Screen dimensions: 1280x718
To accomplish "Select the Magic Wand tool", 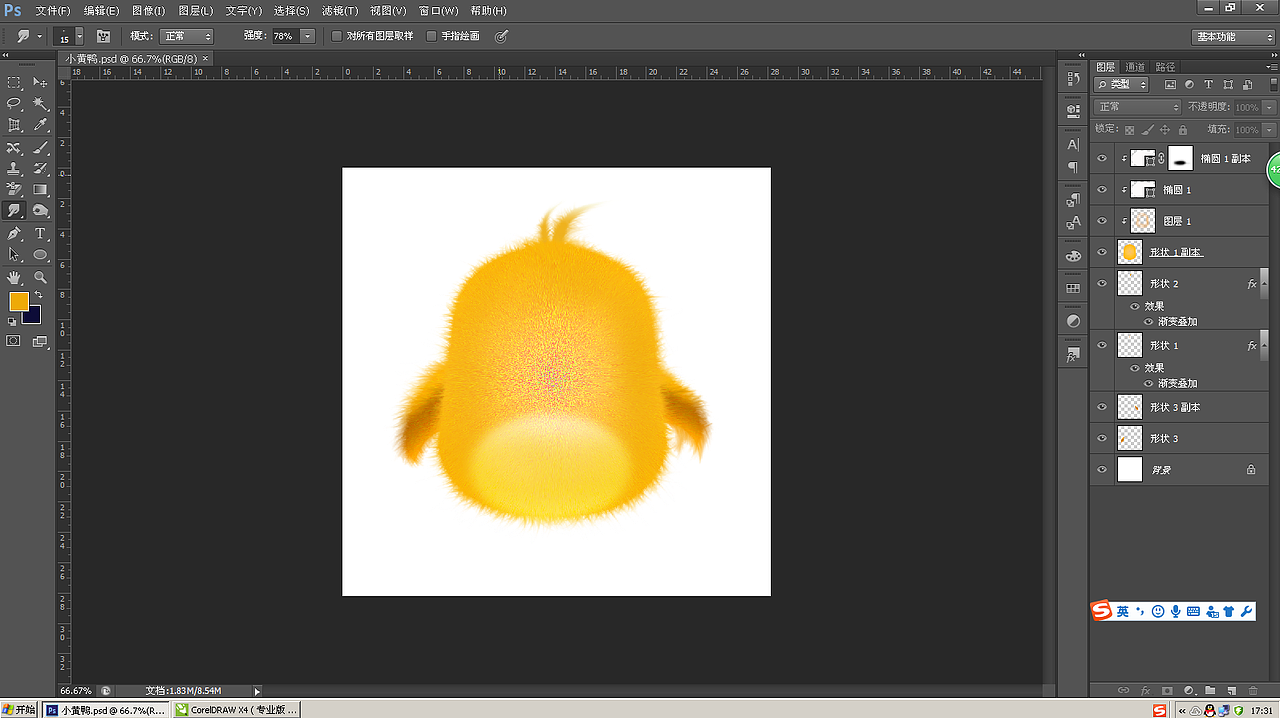I will pyautogui.click(x=40, y=103).
